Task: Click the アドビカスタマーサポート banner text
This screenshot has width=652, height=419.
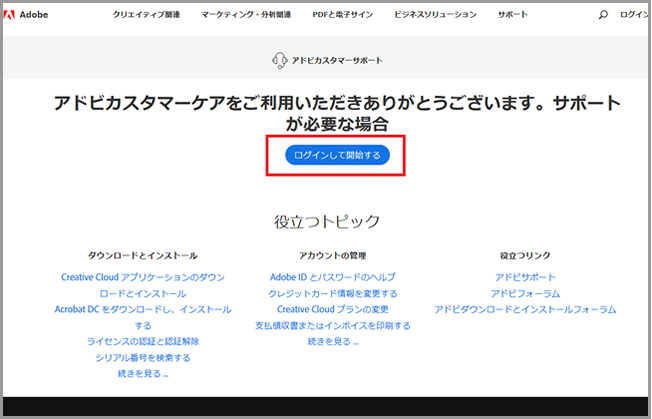Action: (x=337, y=61)
